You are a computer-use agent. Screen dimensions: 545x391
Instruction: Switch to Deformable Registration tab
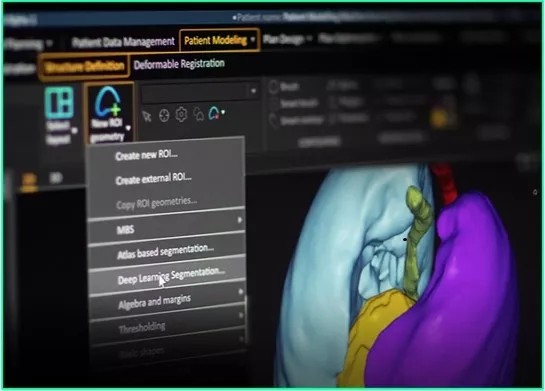[x=179, y=64]
